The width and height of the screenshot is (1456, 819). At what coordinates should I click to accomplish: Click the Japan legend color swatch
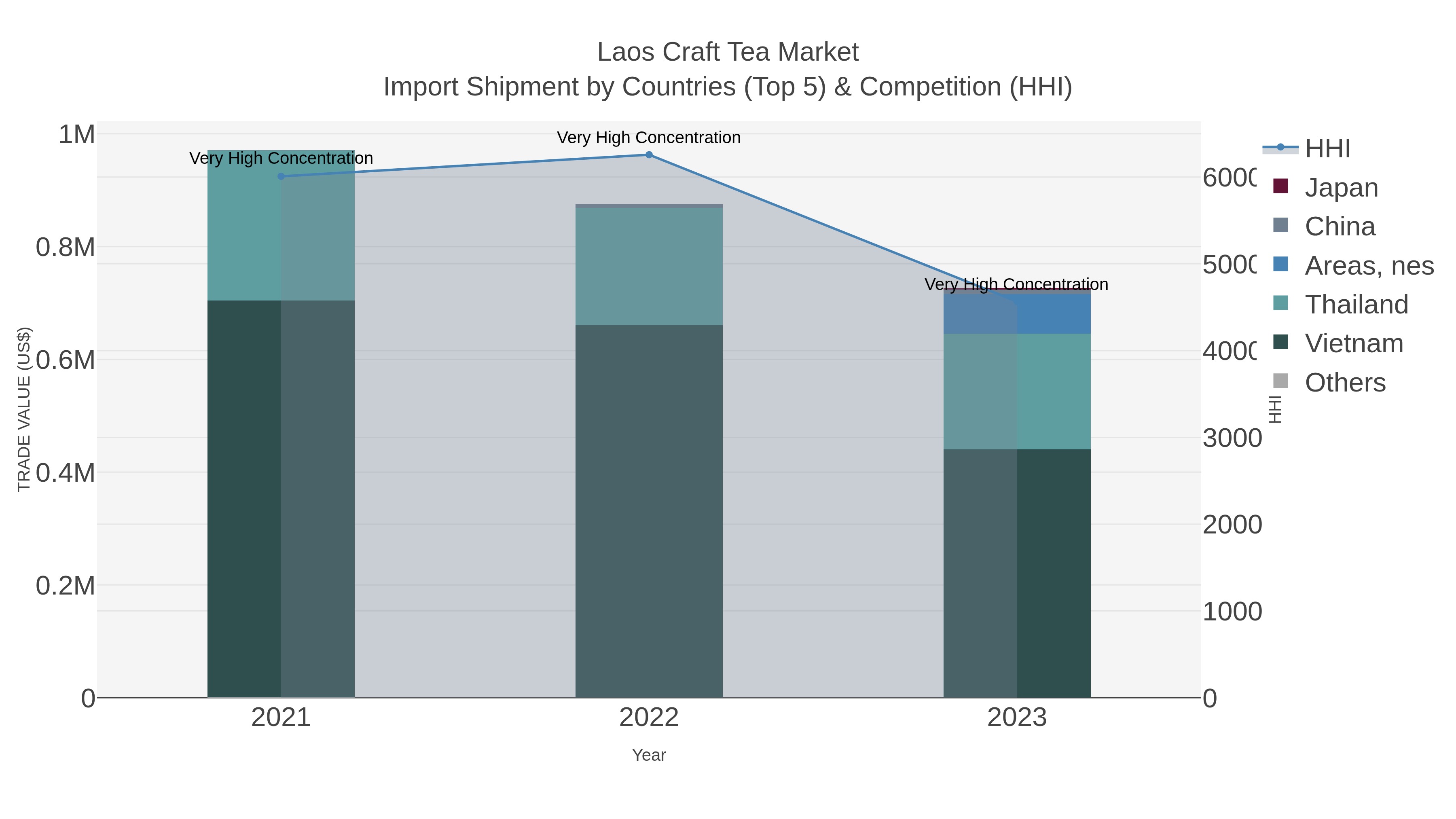click(1280, 186)
